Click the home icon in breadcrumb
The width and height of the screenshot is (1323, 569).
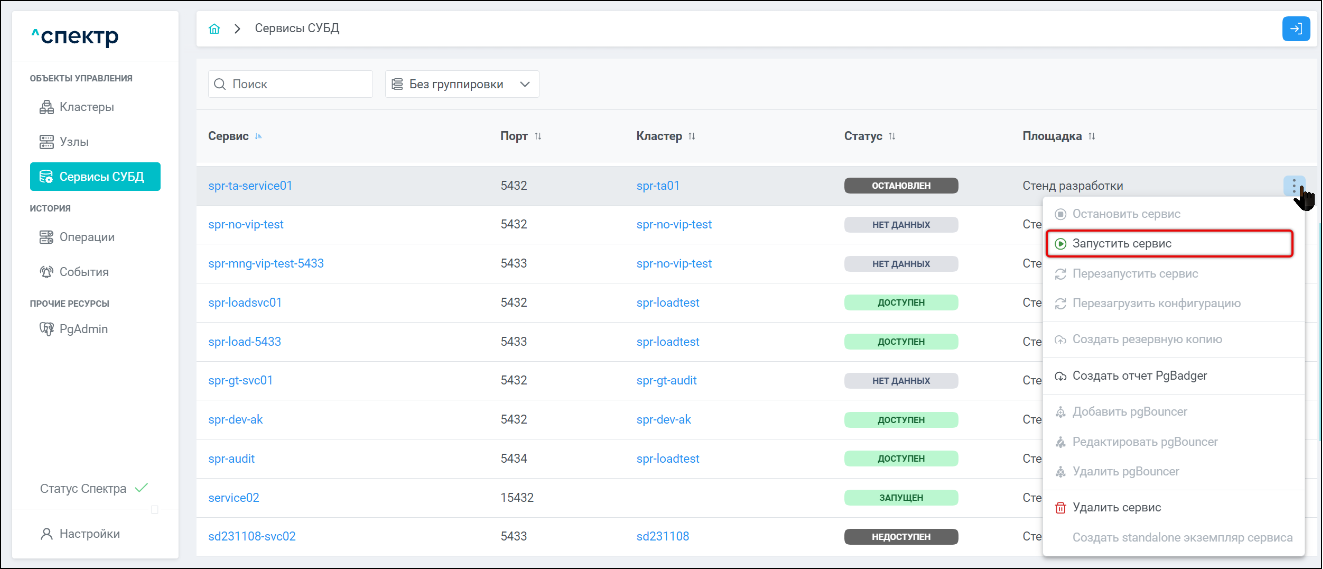[x=214, y=28]
